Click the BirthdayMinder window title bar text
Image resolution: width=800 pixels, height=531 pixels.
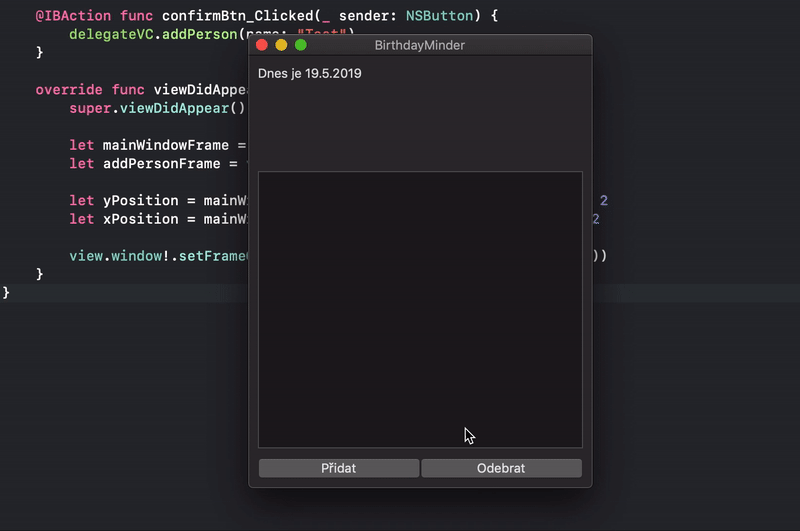[419, 45]
